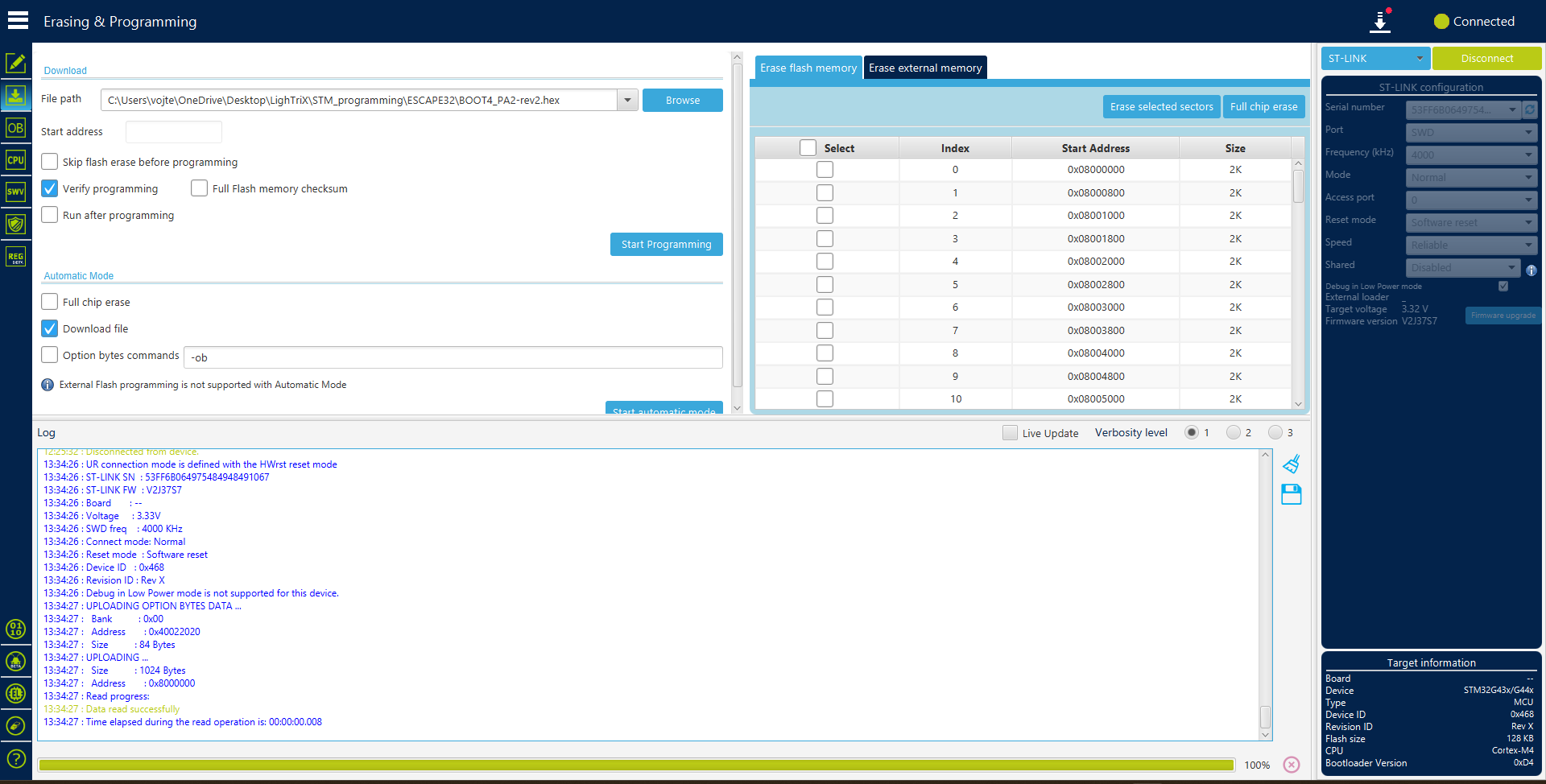Click the software update download icon
Screen dimensions: 1546x784
click(x=1380, y=22)
